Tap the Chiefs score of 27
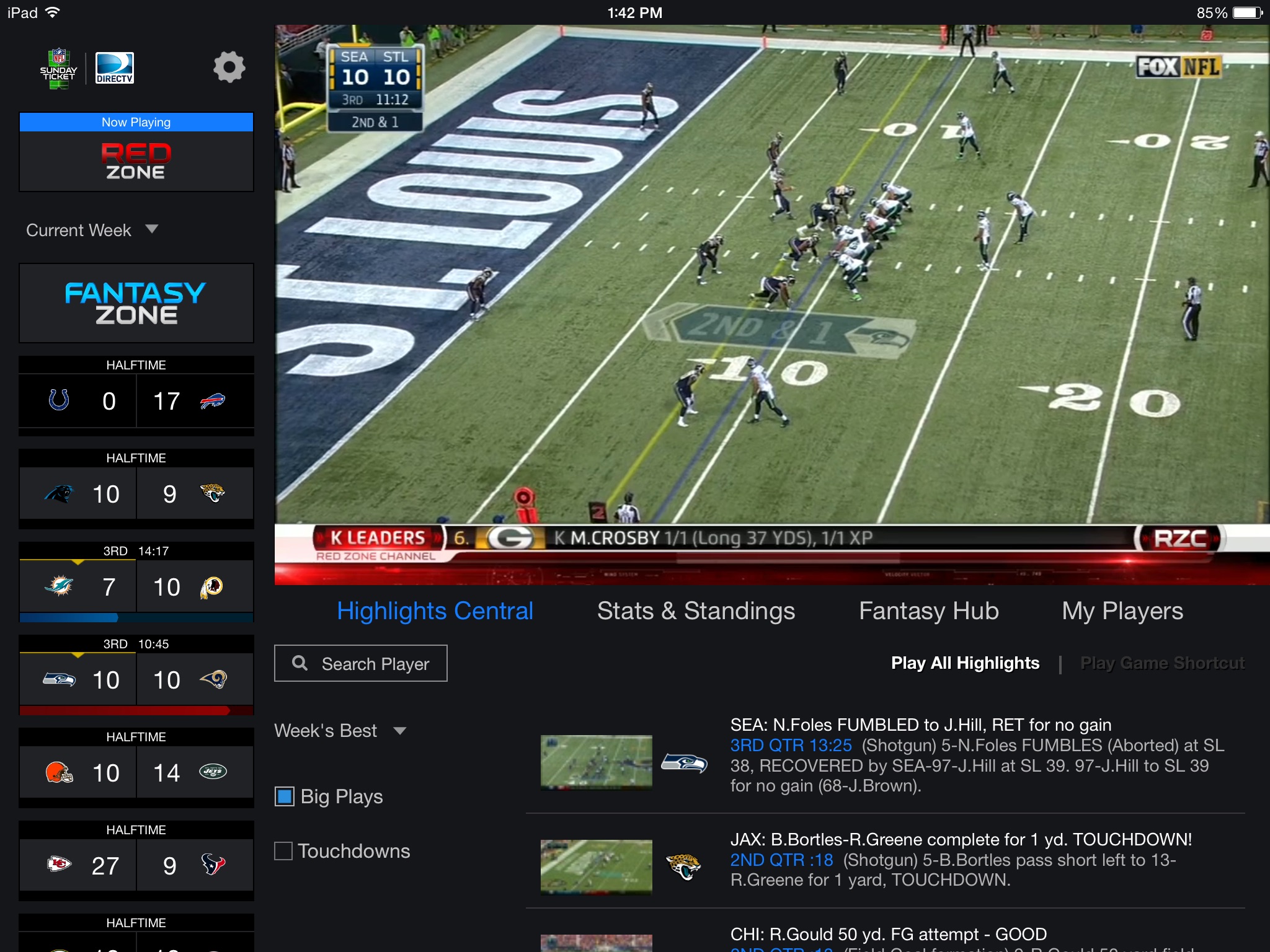The height and width of the screenshot is (952, 1270). click(105, 866)
